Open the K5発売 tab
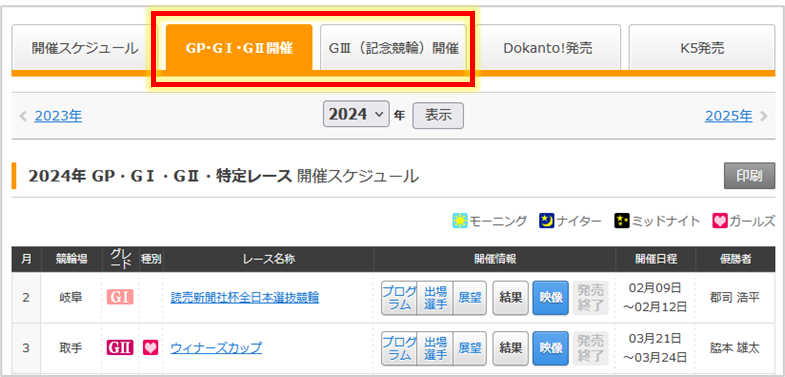Image resolution: width=785 pixels, height=377 pixels. (702, 48)
